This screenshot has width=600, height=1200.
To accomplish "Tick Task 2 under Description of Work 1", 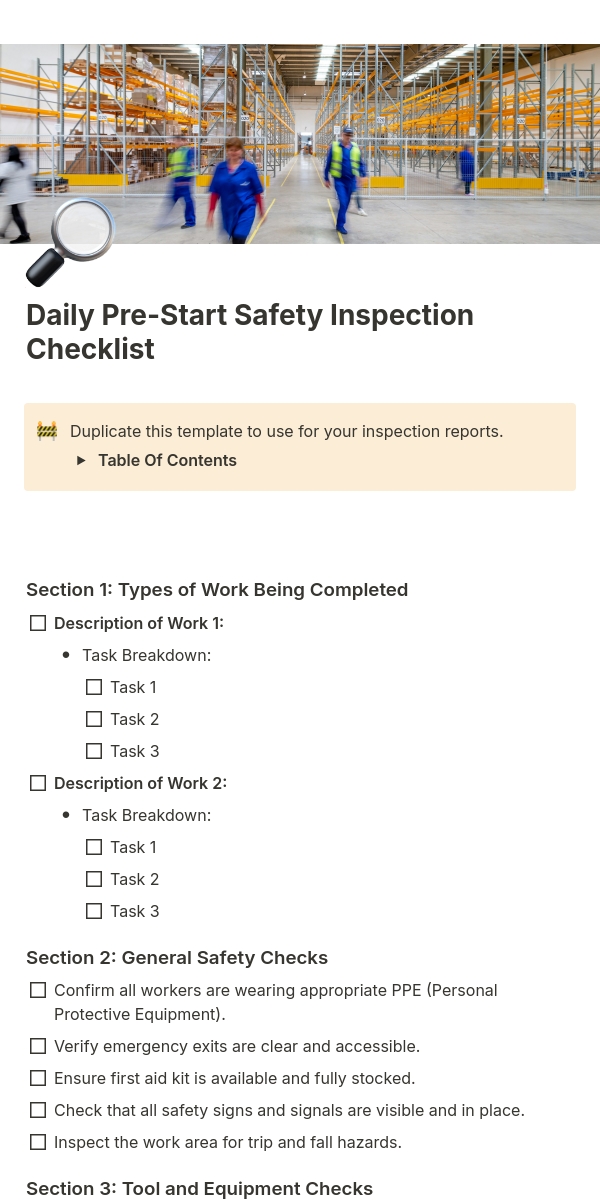I will pyautogui.click(x=94, y=719).
